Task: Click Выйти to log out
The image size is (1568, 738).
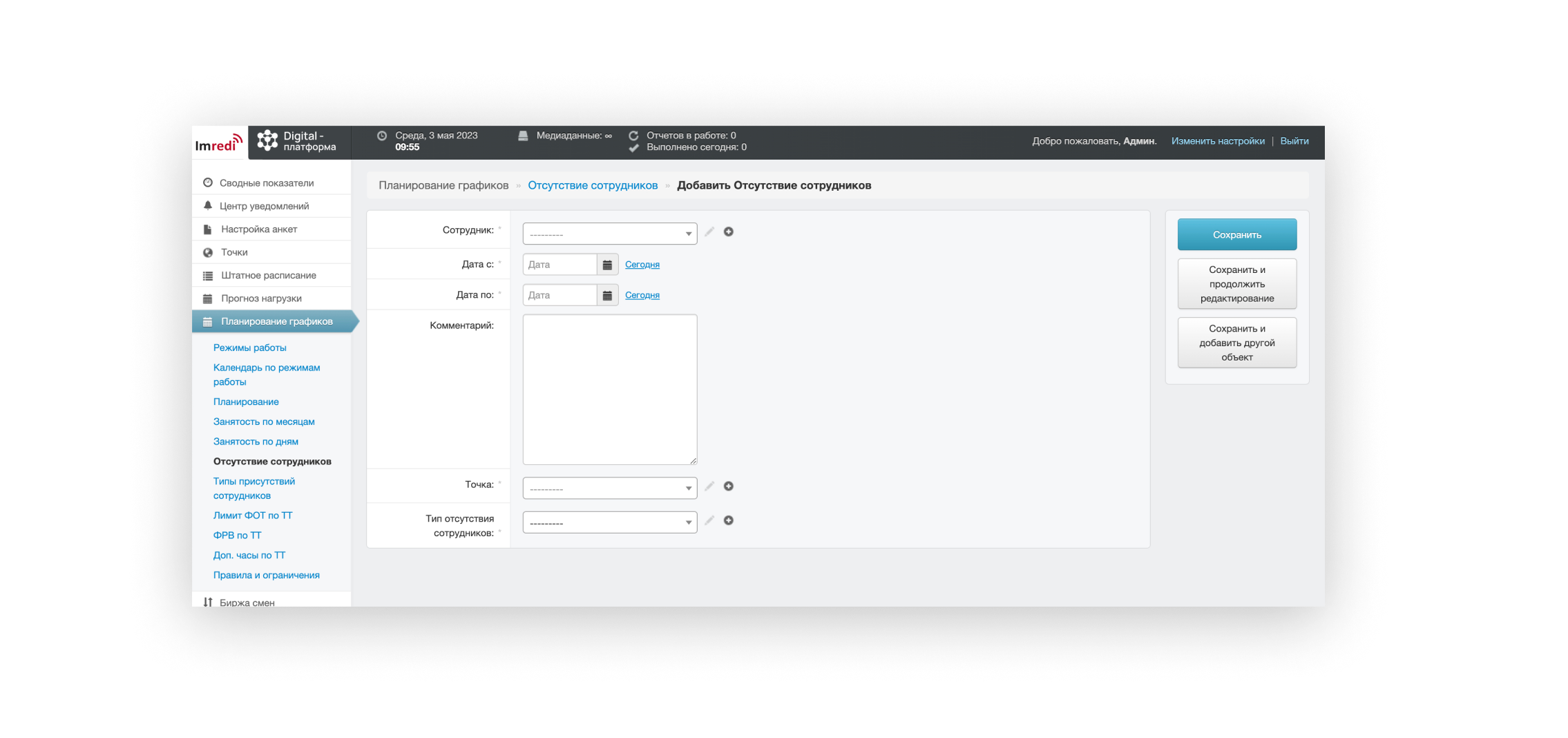Action: 1294,141
